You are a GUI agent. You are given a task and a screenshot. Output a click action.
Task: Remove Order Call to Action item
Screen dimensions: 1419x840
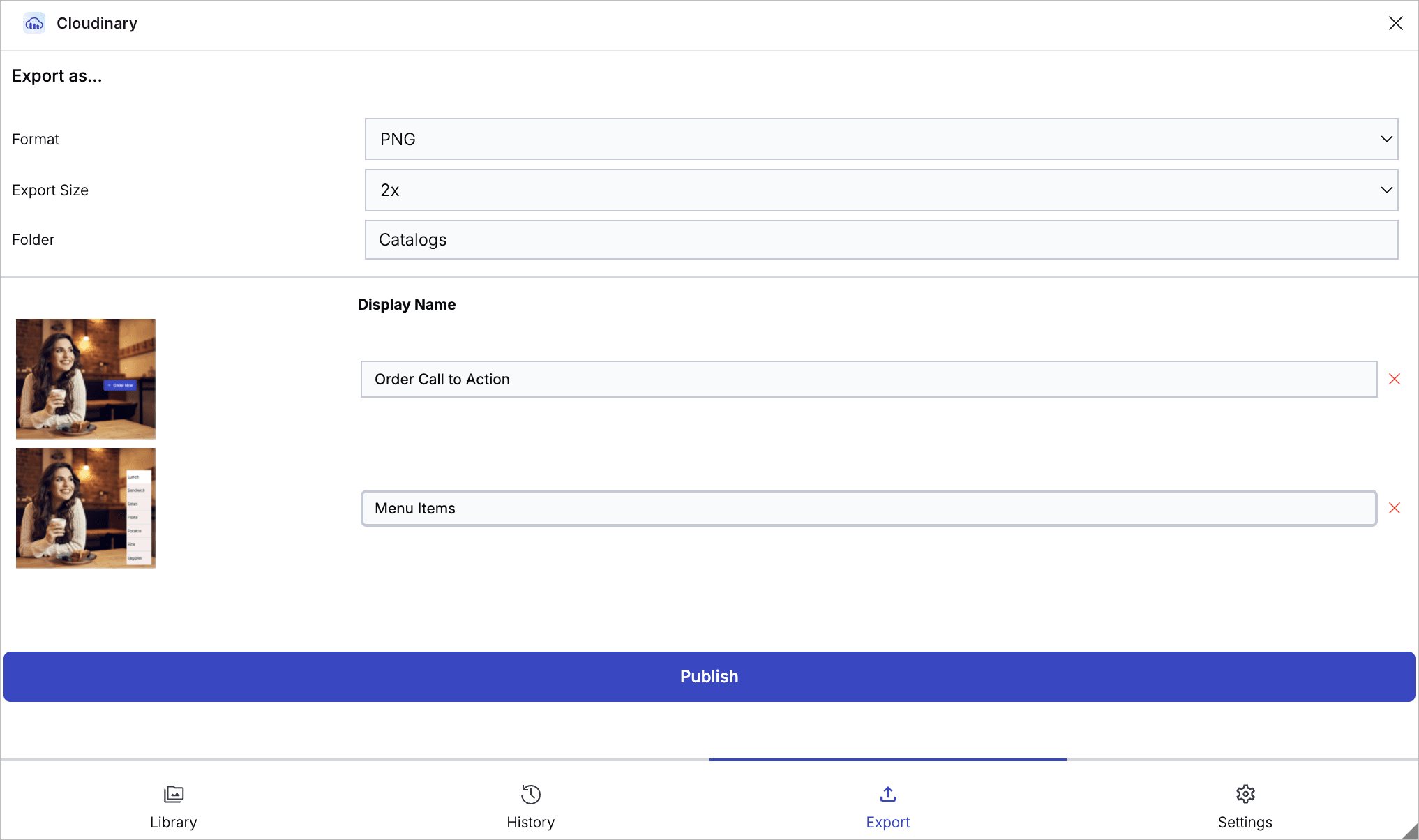(1394, 379)
